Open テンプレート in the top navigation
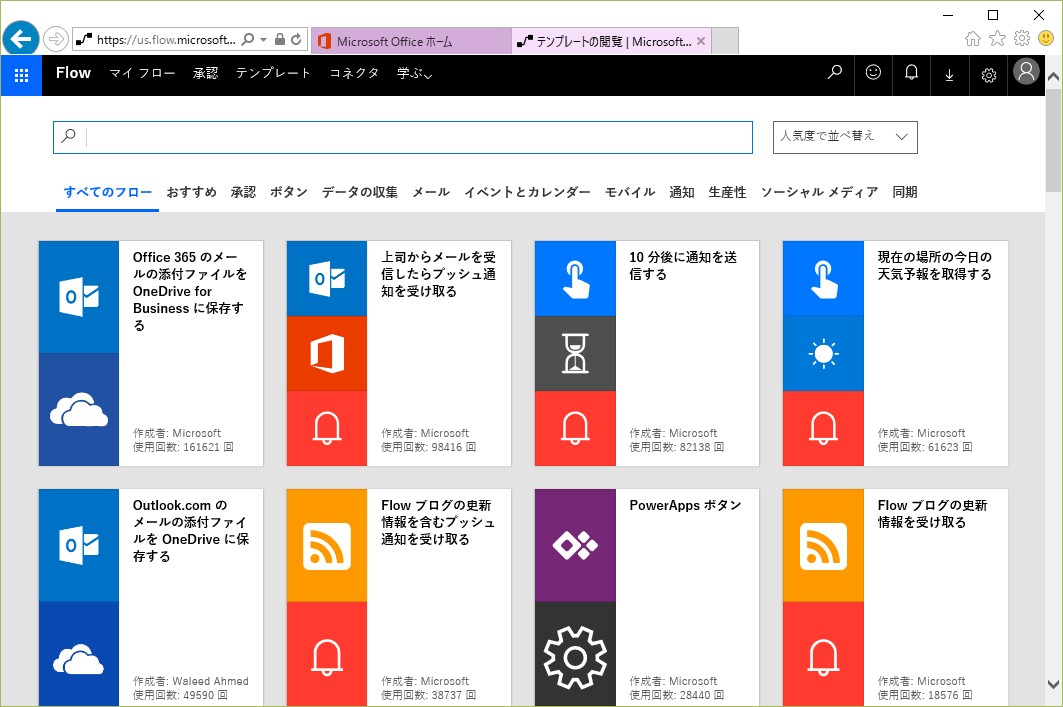 [273, 73]
